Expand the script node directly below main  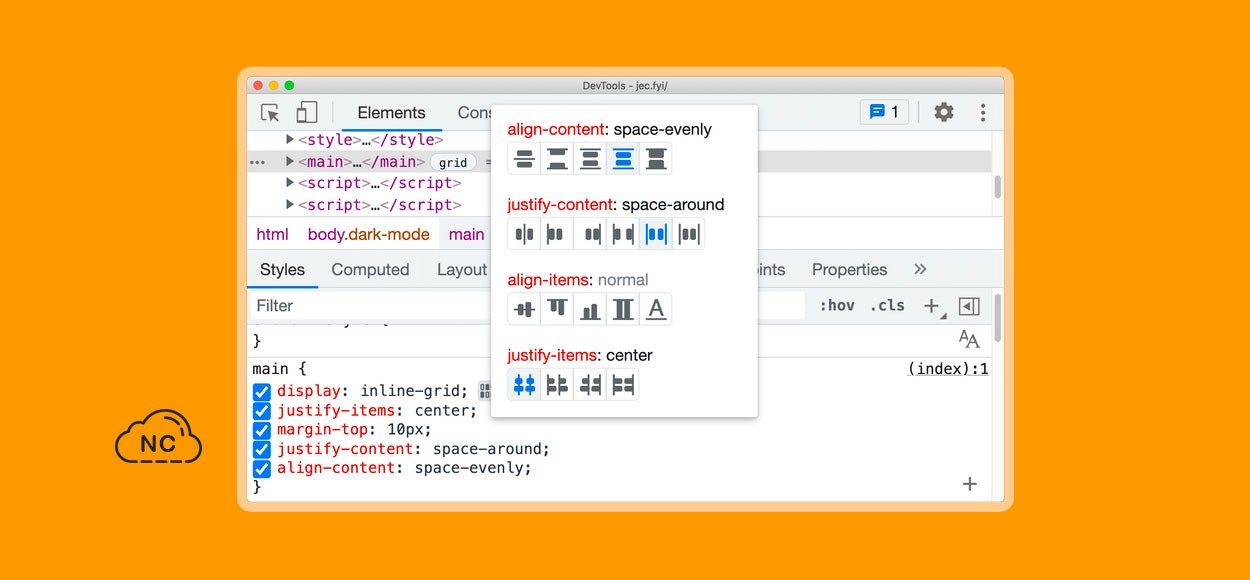pyautogui.click(x=290, y=183)
